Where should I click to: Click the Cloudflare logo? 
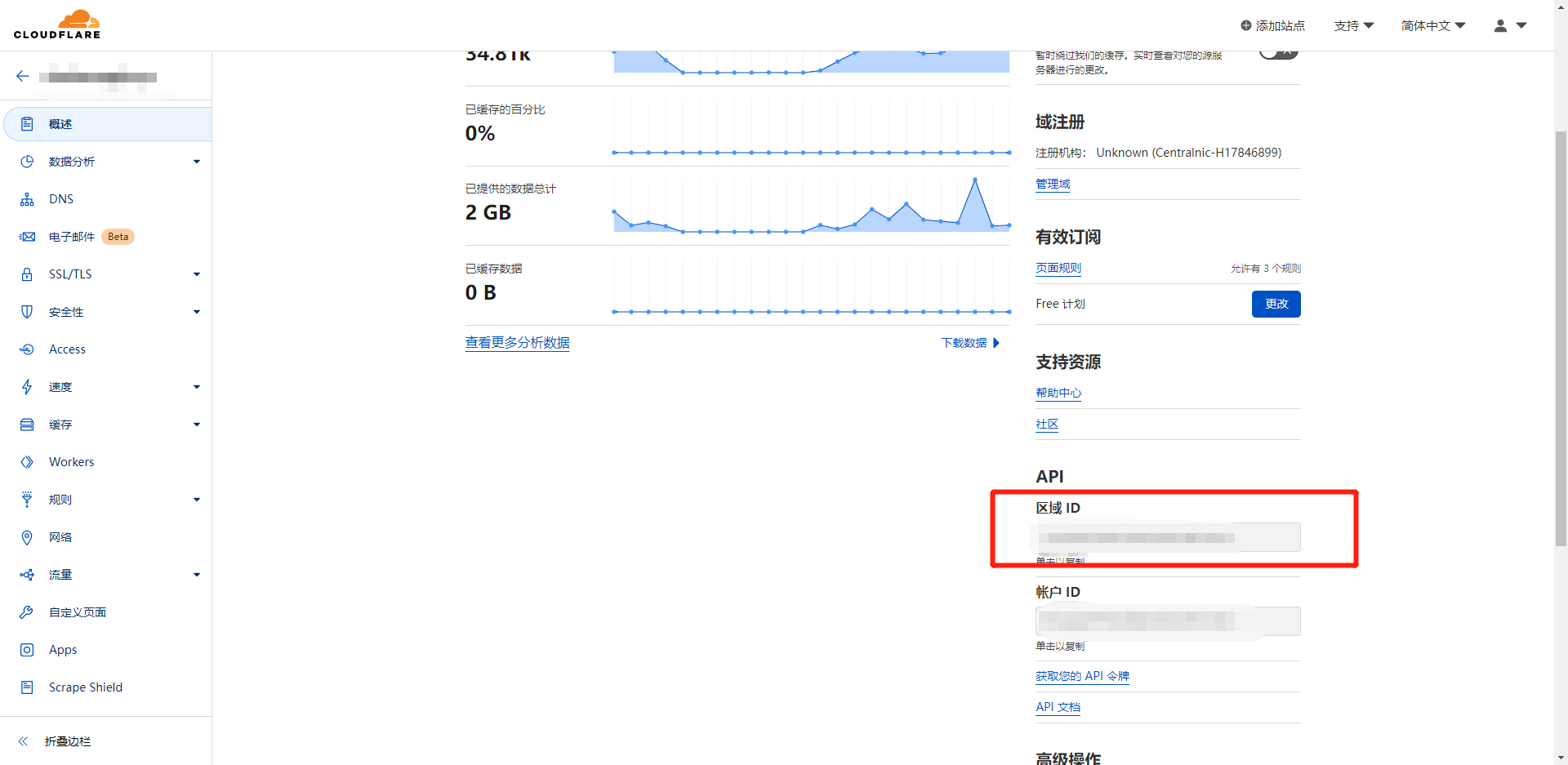(57, 24)
